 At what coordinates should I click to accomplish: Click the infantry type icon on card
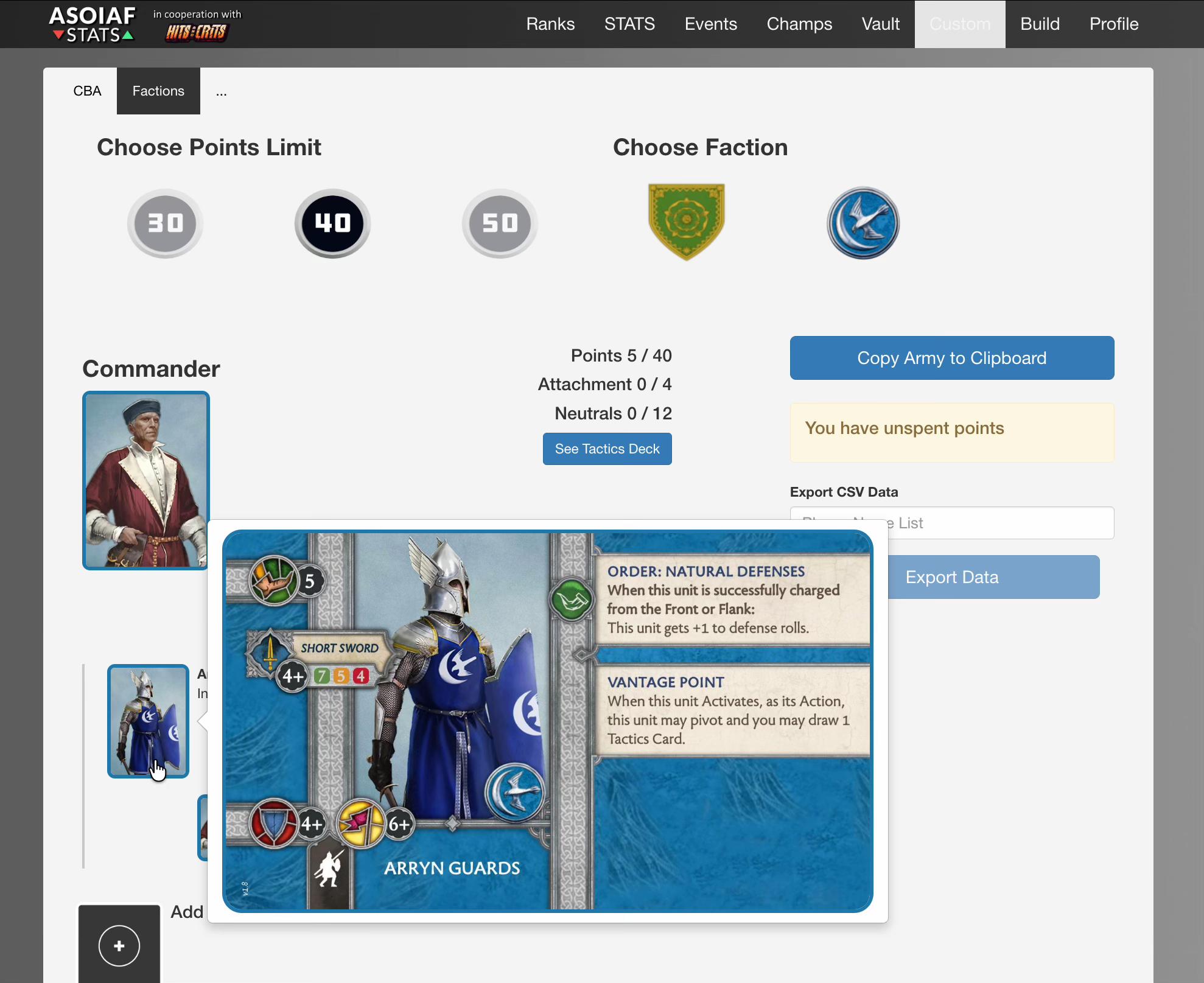(x=329, y=869)
